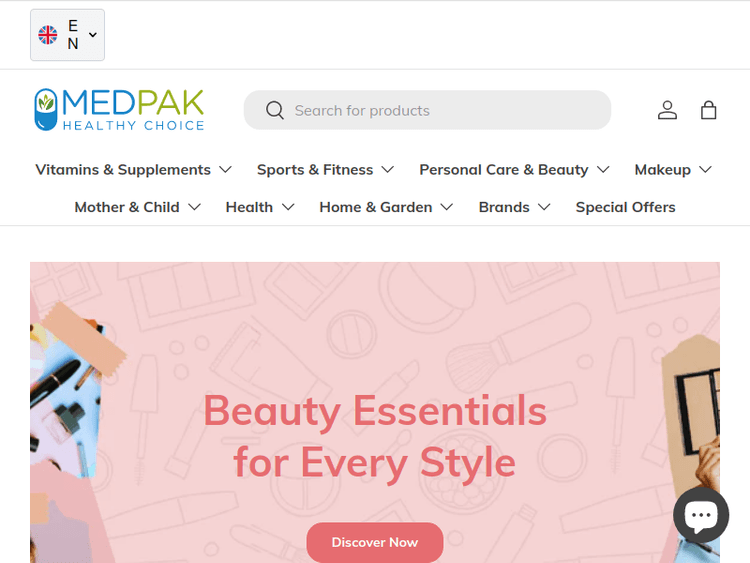Screen dimensions: 750x563
Task: Open the shopping bag cart icon
Action: [x=708, y=110]
